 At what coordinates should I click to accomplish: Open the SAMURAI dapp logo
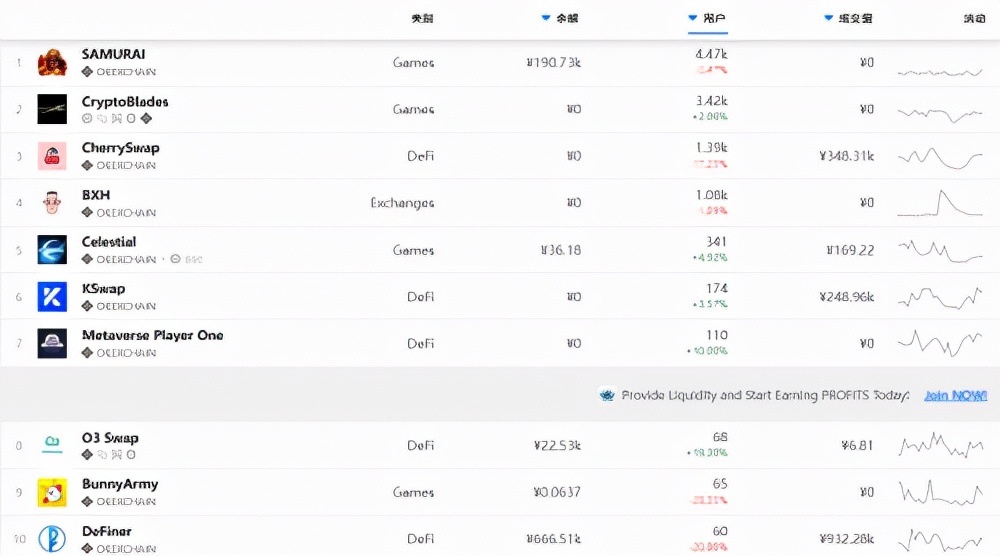(52, 62)
